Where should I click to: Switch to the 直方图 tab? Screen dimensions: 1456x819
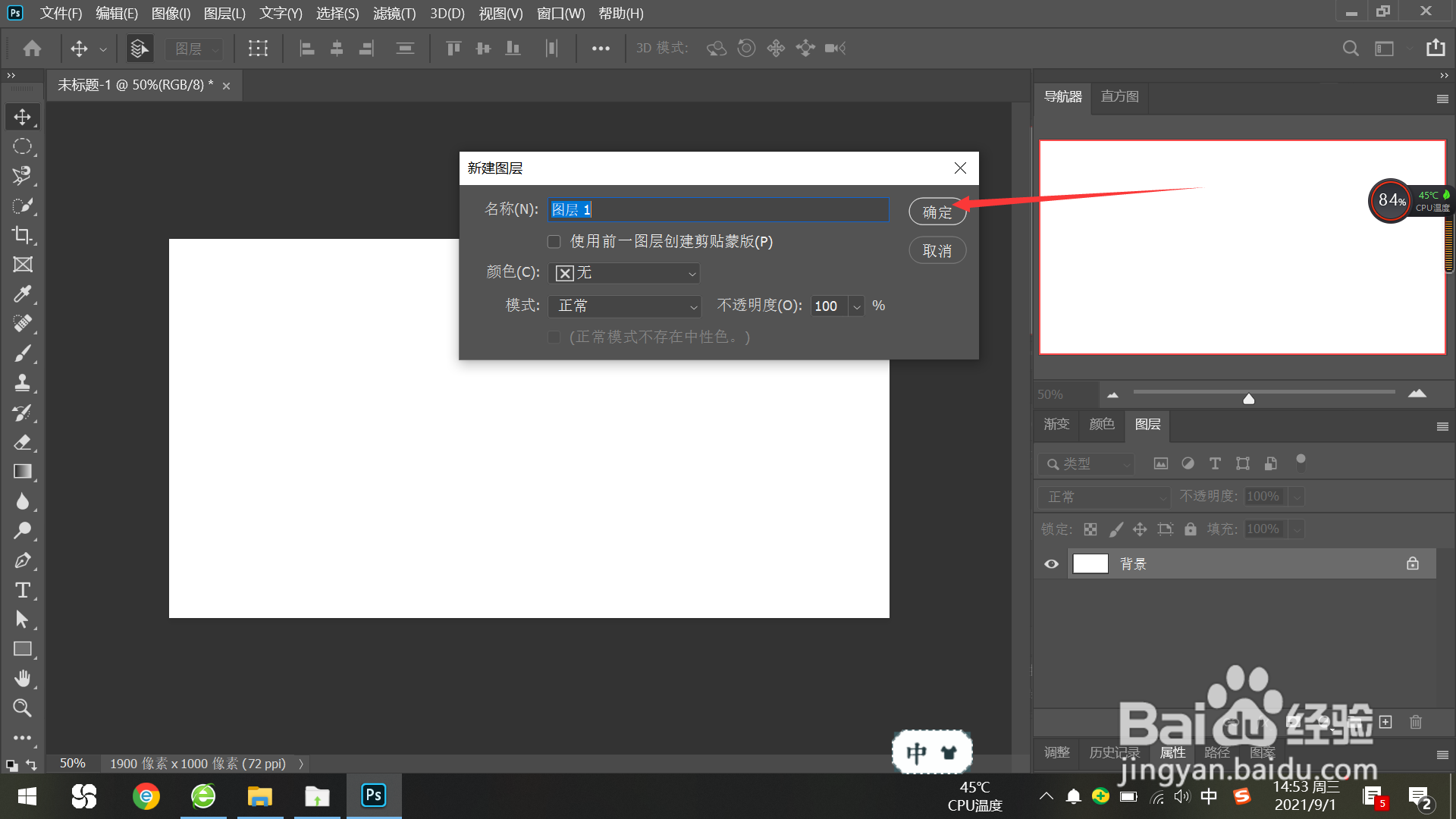tap(1119, 97)
